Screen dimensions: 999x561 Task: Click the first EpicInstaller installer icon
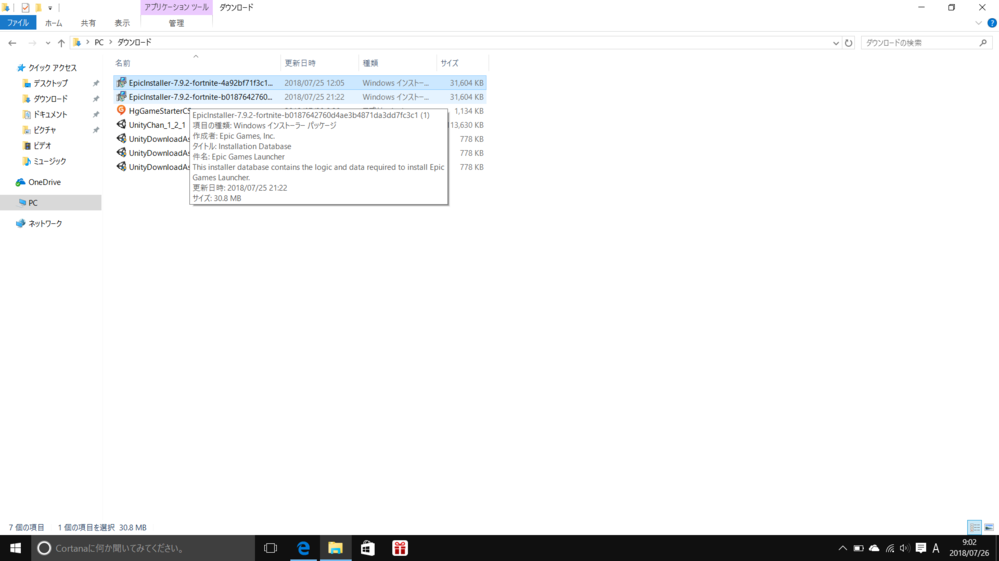click(x=121, y=83)
